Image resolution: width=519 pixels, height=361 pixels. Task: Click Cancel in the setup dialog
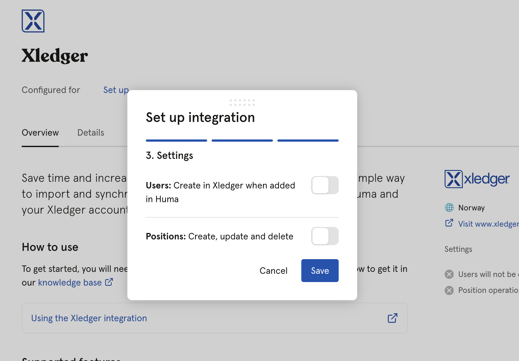(273, 270)
